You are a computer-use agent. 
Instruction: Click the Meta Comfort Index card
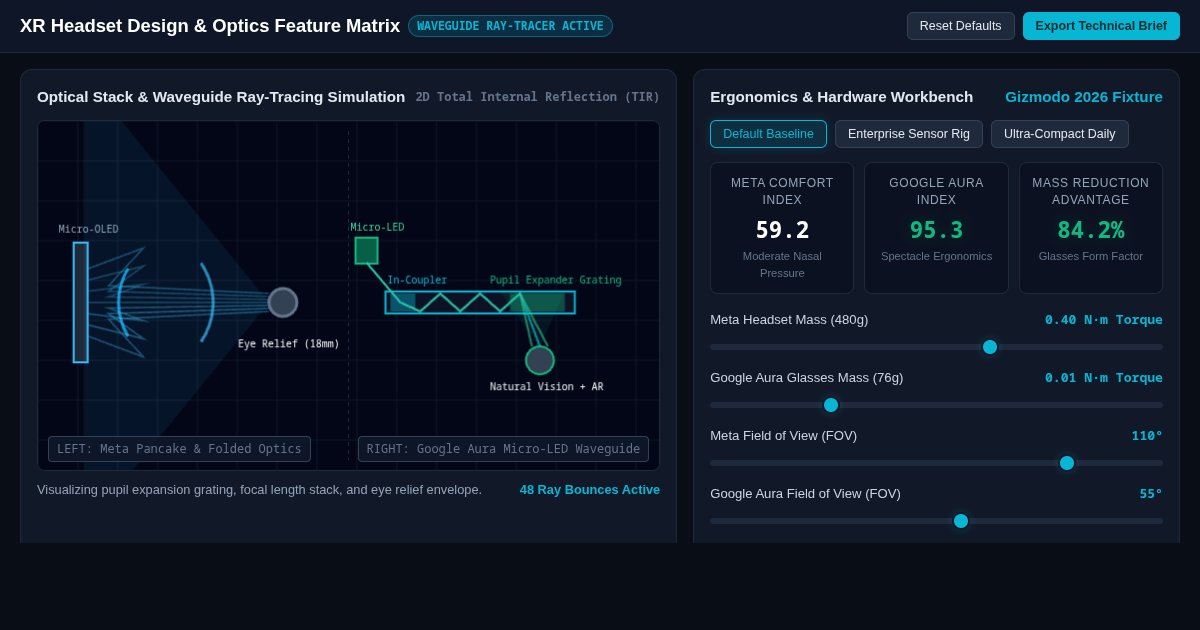[x=782, y=228]
